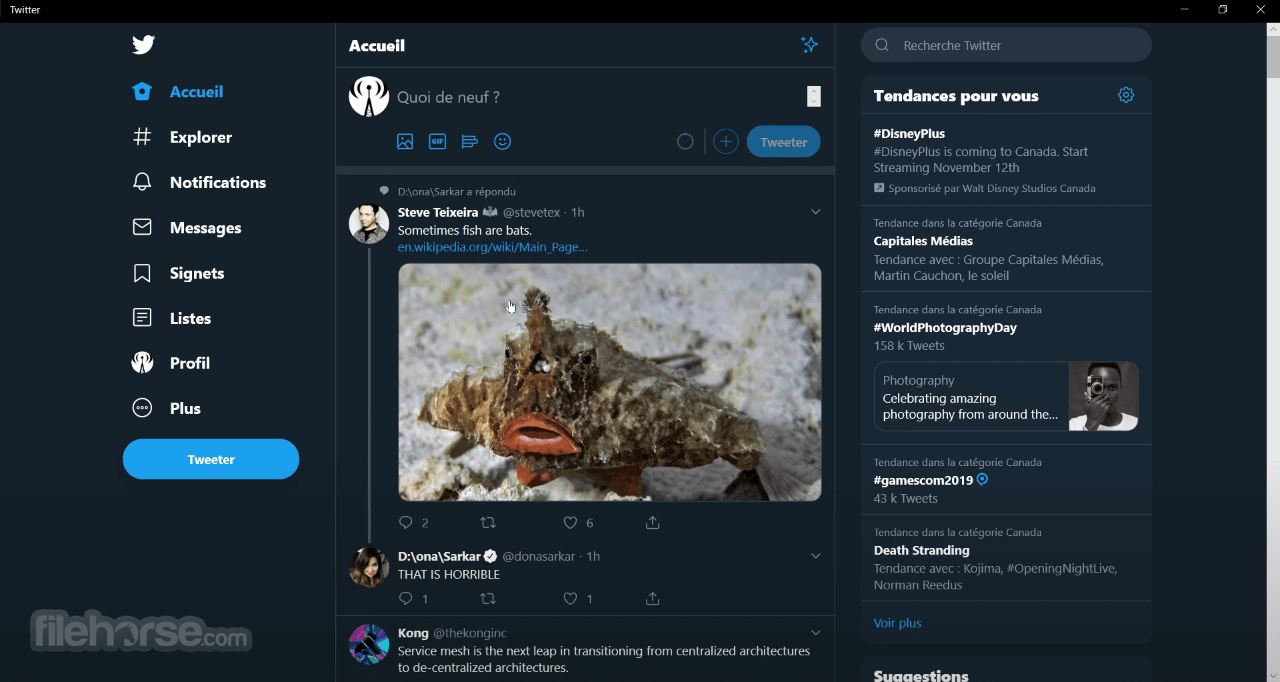Expand menu on donasarkar's reply
Screen dimensions: 1280x682
pyautogui.click(x=816, y=556)
